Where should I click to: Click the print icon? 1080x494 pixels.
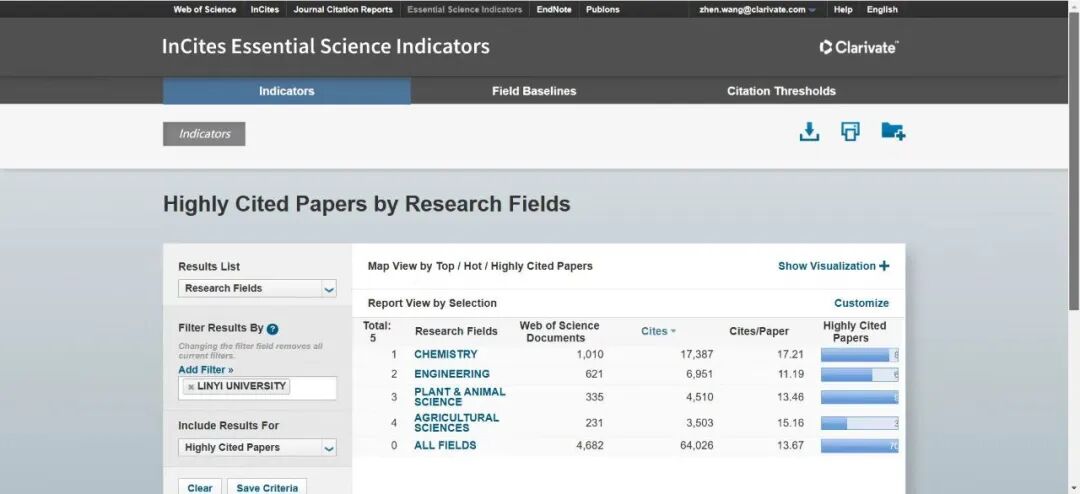(851, 131)
